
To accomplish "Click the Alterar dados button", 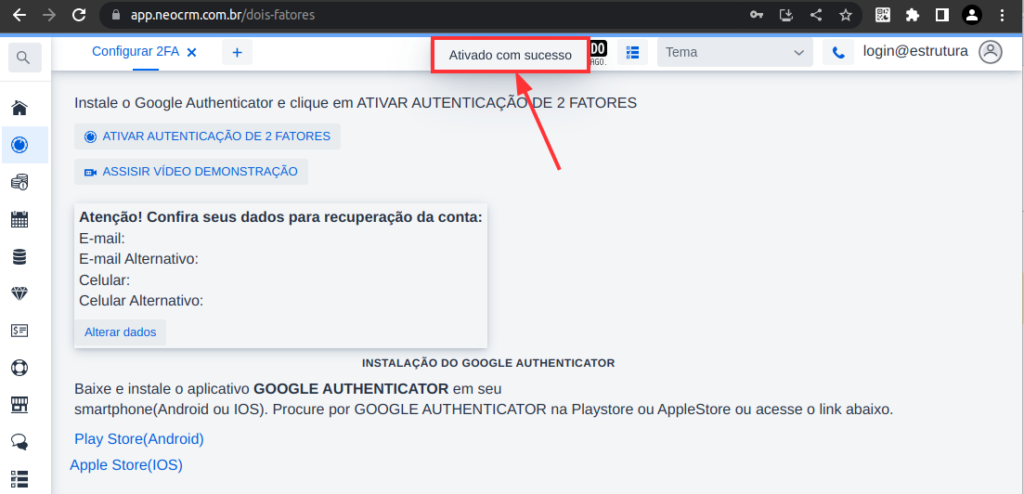I will pyautogui.click(x=120, y=332).
